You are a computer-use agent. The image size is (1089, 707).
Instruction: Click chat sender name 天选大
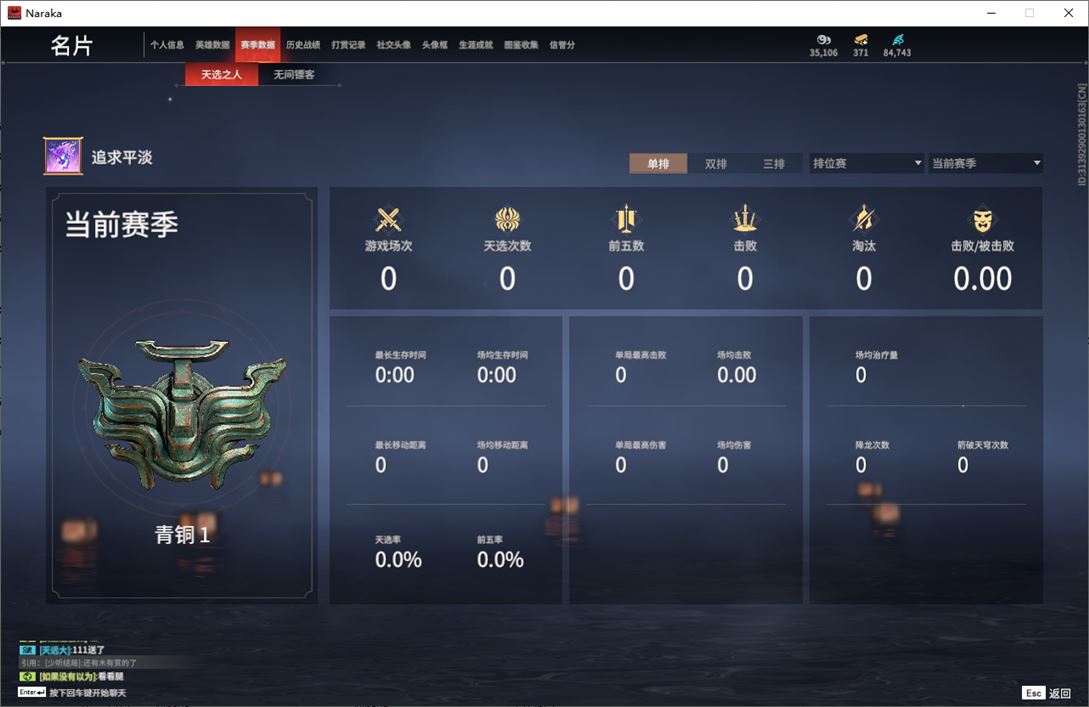55,650
